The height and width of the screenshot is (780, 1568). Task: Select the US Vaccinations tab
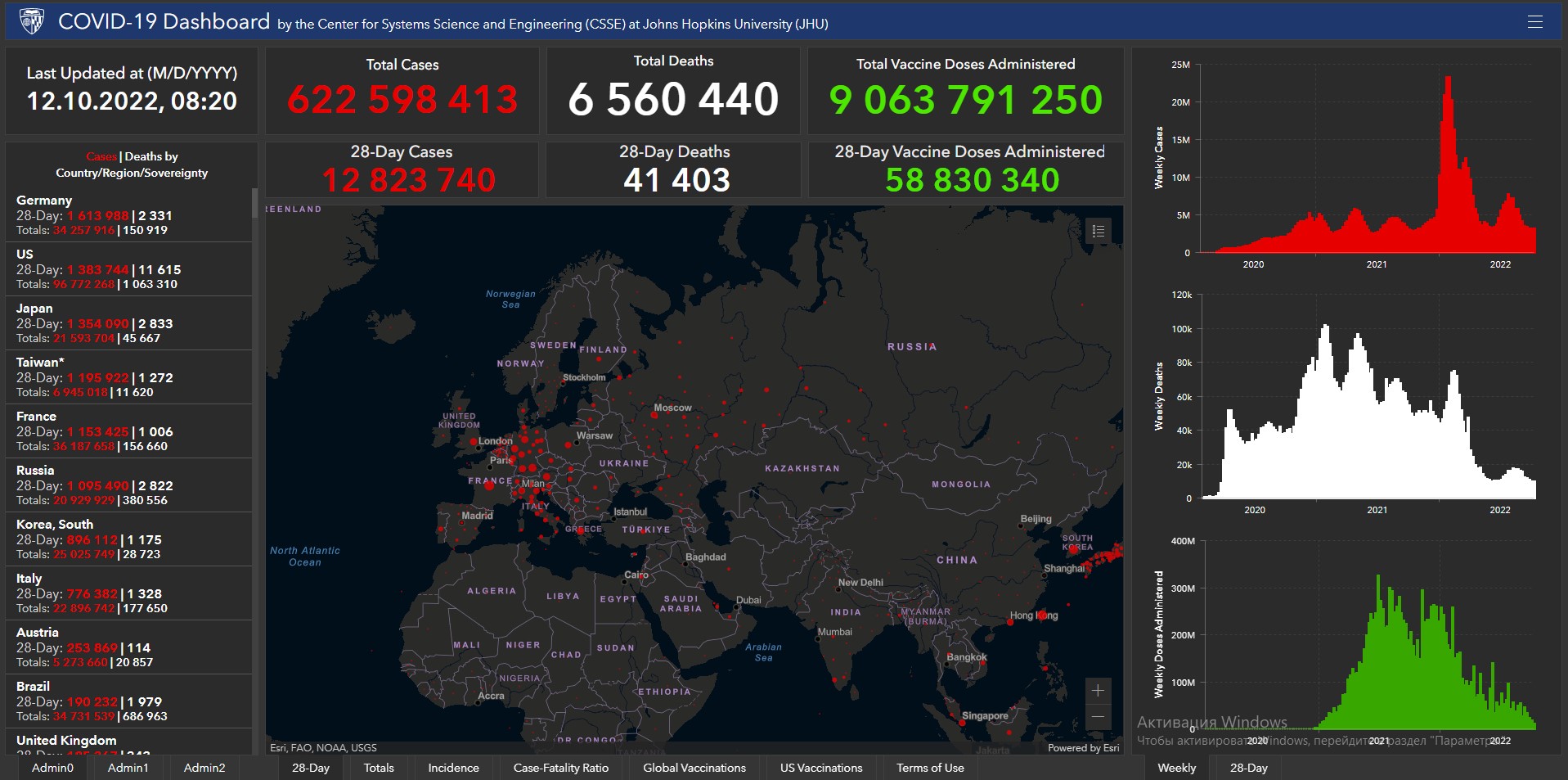click(x=821, y=768)
